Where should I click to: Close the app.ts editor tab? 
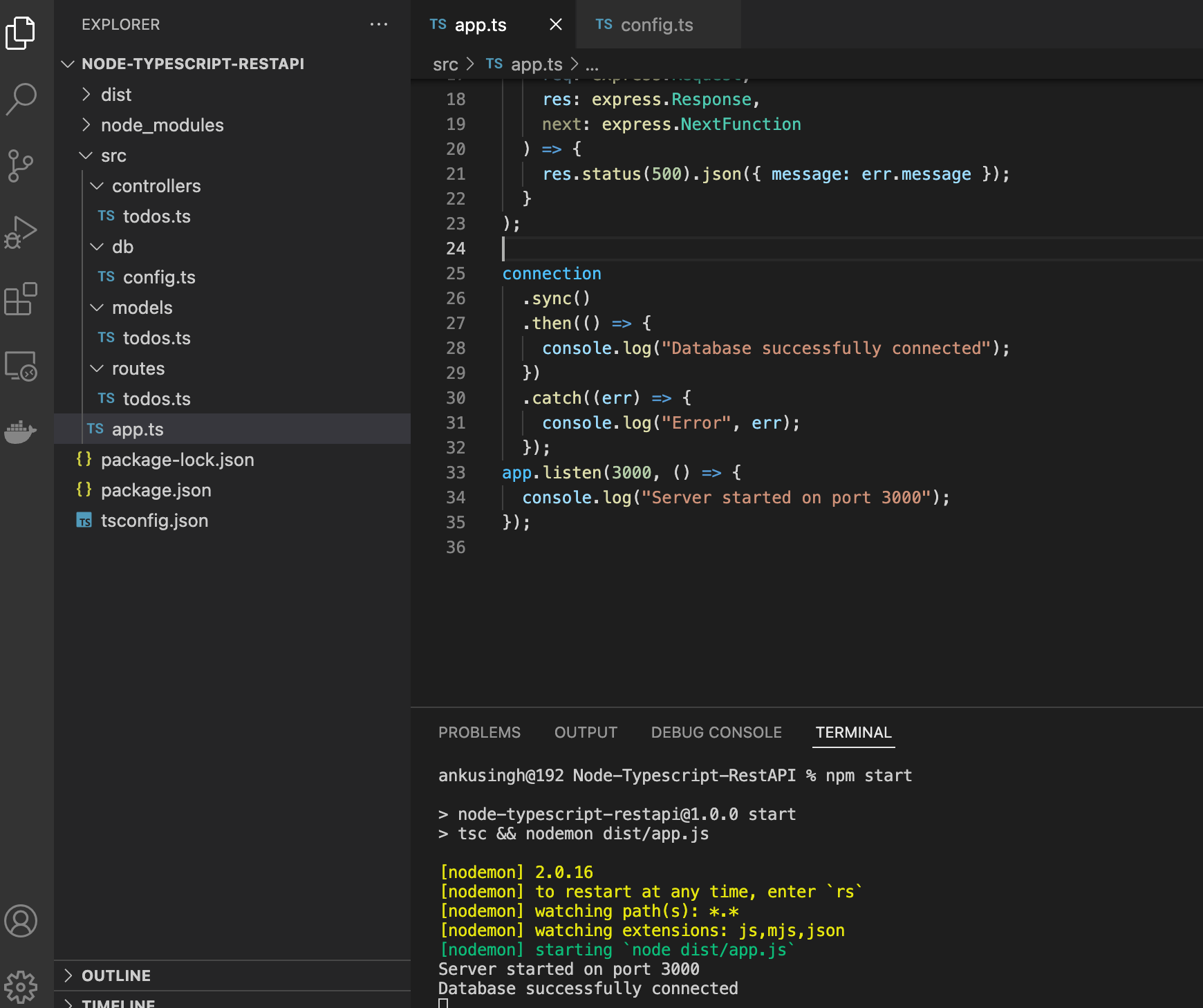(x=555, y=25)
